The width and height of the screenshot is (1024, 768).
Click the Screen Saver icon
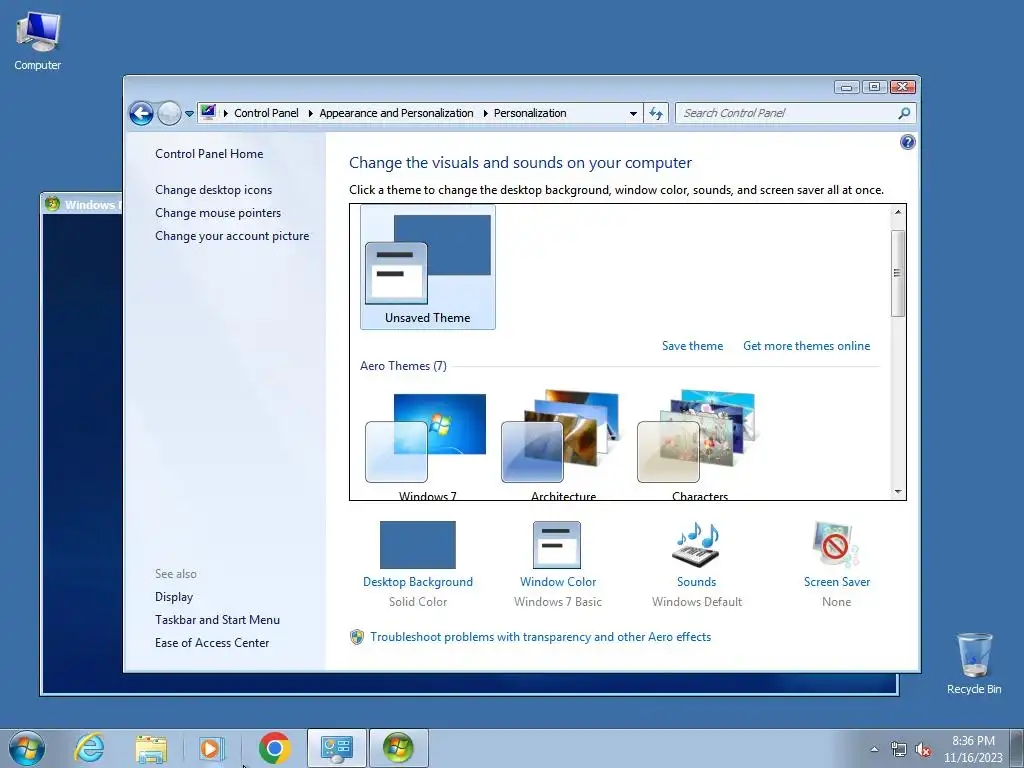[x=837, y=544]
